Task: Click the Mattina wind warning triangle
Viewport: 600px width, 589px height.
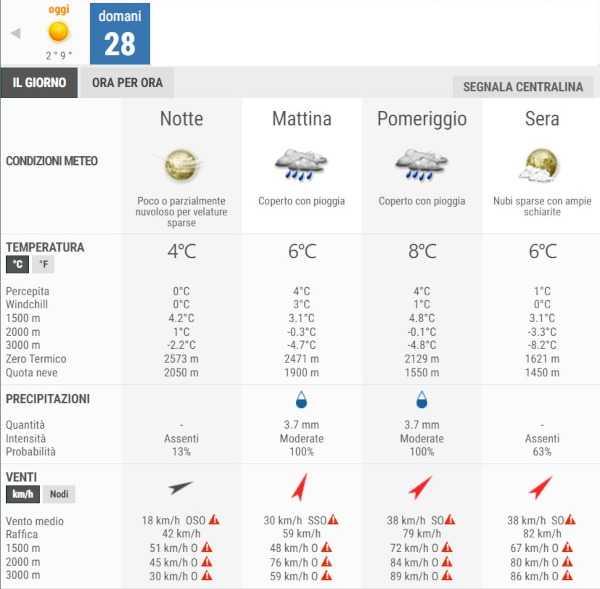Action: point(333,520)
